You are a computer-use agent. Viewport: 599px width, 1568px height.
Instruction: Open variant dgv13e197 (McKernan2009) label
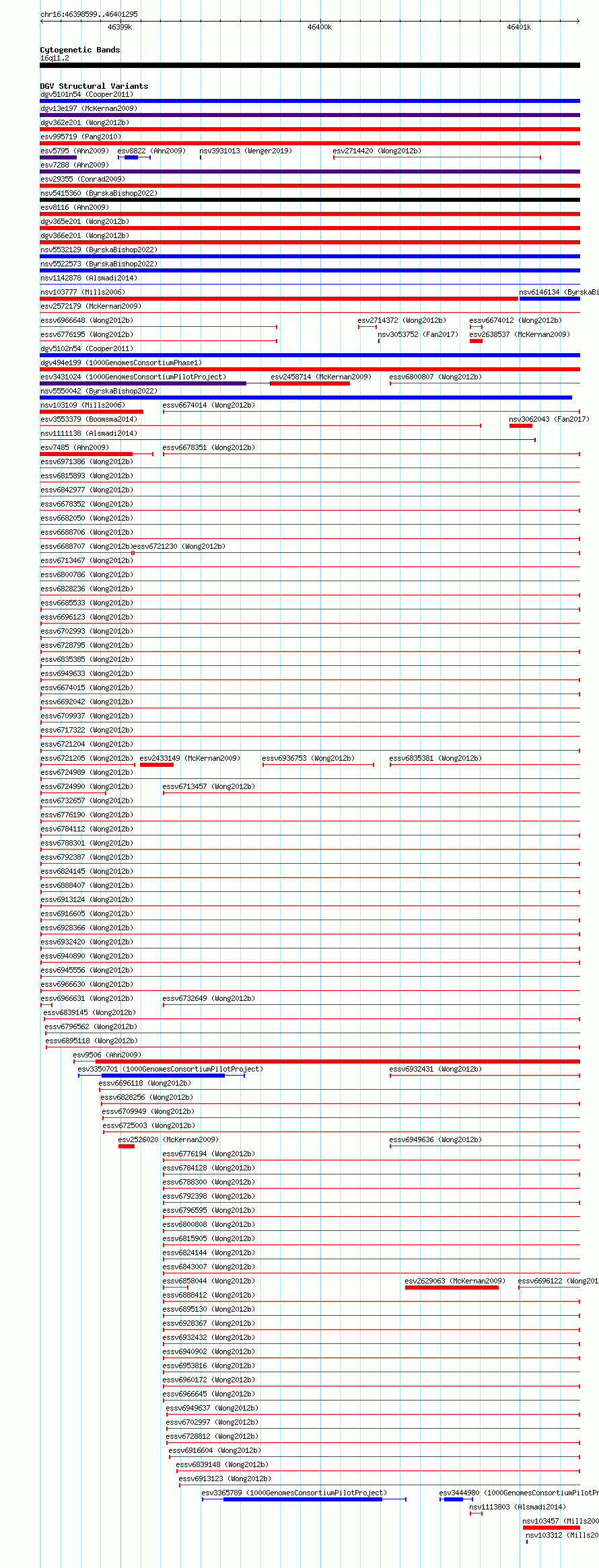[x=89, y=108]
